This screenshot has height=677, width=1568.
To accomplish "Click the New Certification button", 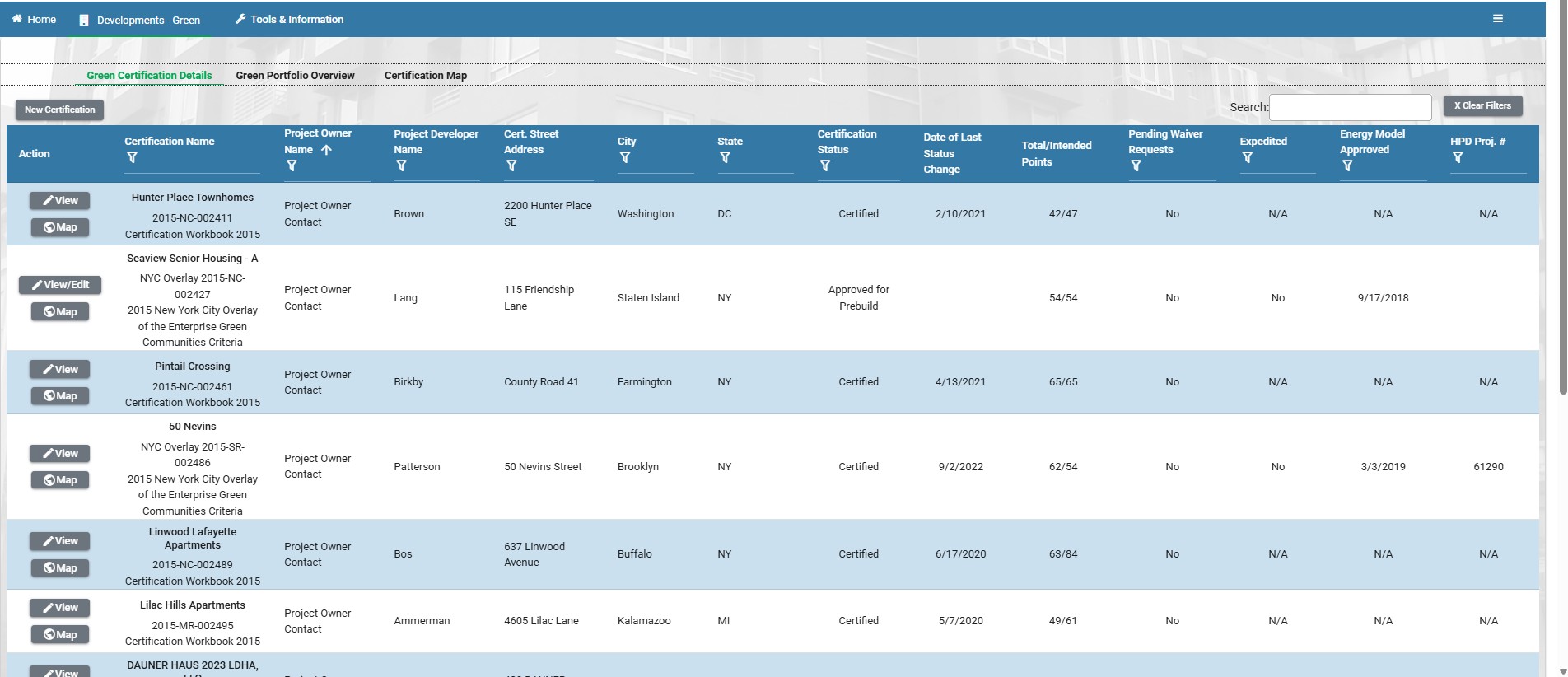I will 59,110.
